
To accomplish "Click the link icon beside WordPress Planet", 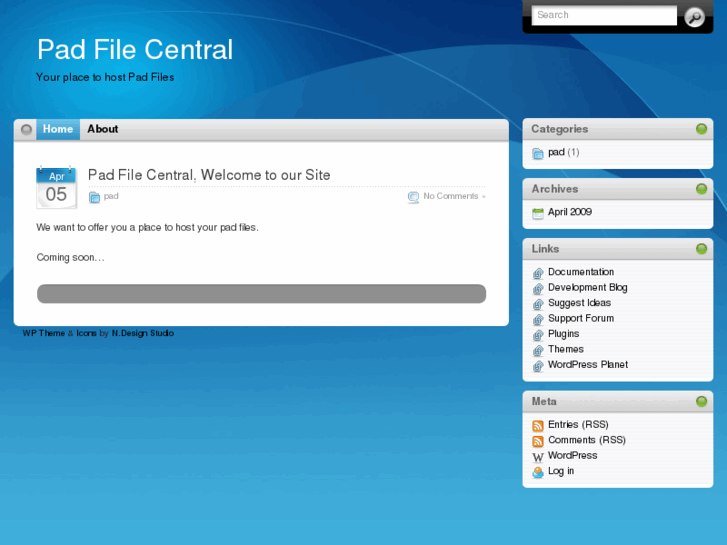I will 538,366.
